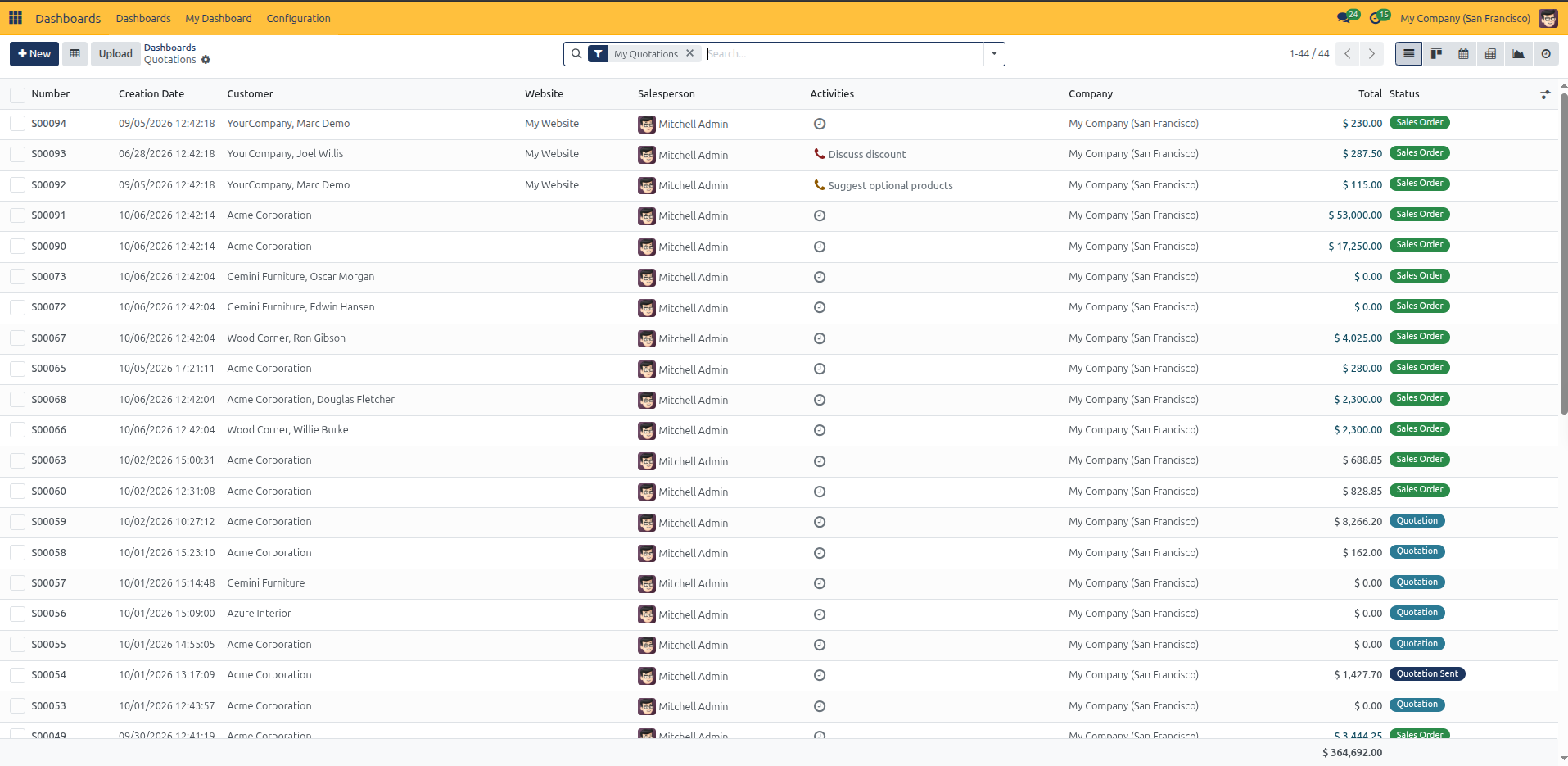Viewport: 1568px width, 766px height.
Task: Open the user avatar menu
Action: 1548,18
